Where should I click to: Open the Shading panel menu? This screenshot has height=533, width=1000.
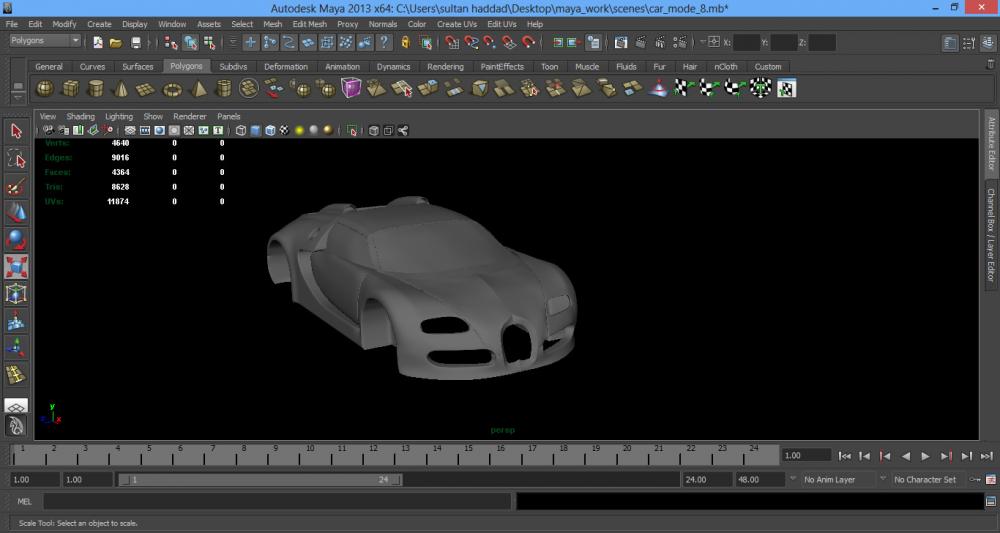[x=80, y=116]
